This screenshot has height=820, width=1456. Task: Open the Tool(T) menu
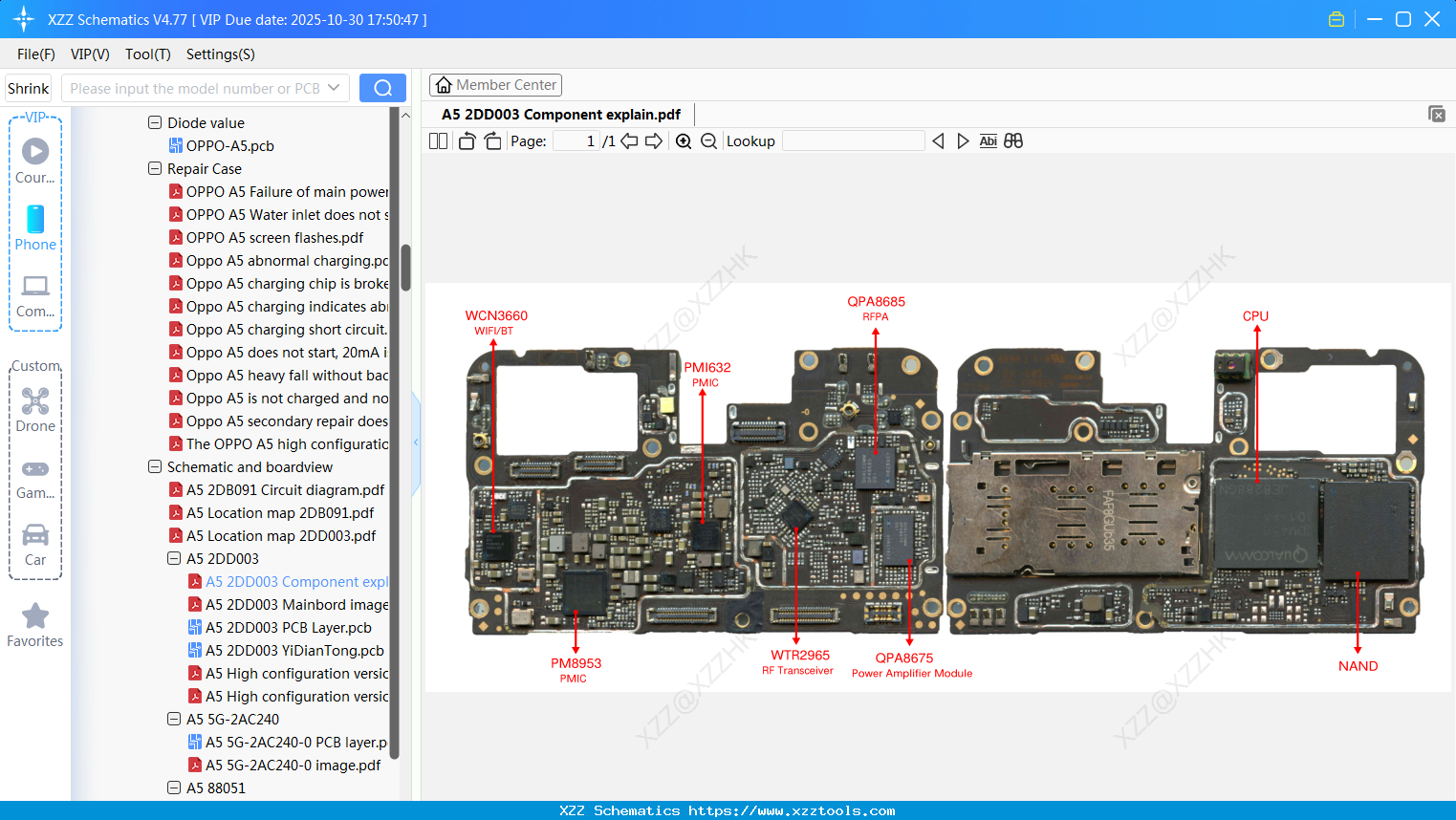[147, 54]
